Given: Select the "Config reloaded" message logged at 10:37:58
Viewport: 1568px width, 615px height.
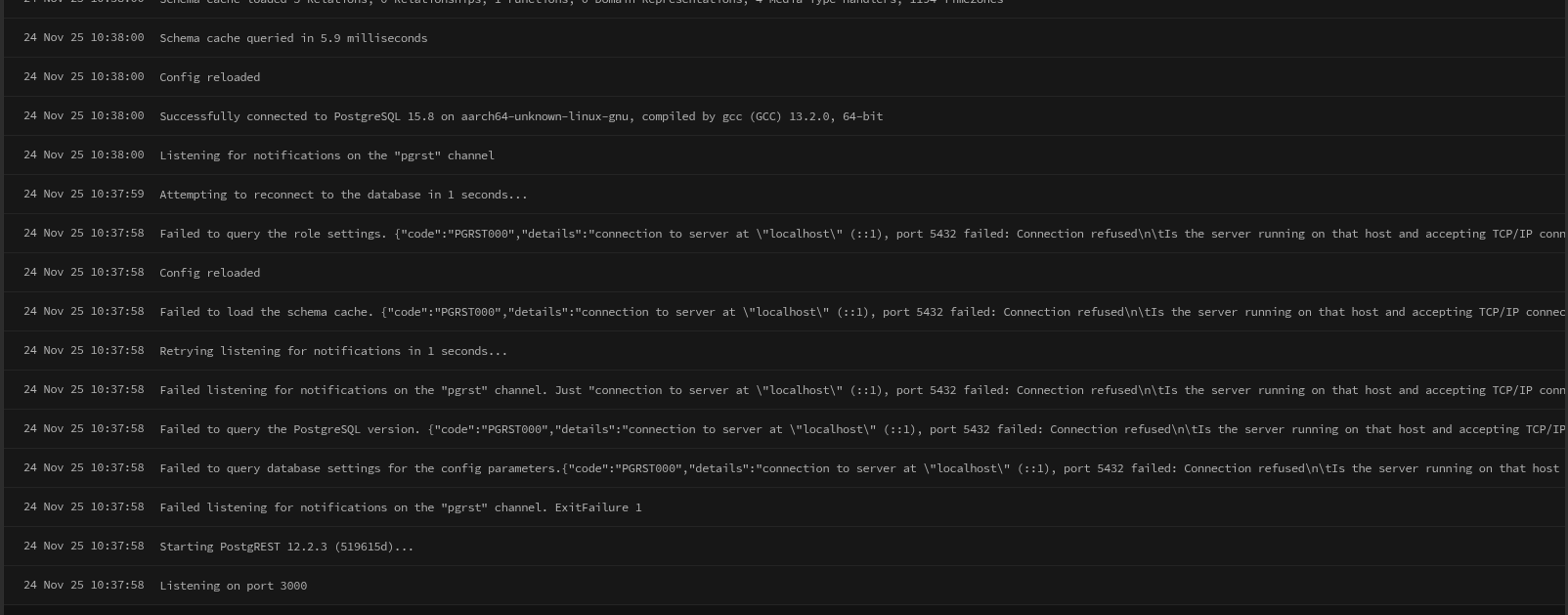Looking at the screenshot, I should point(209,273).
